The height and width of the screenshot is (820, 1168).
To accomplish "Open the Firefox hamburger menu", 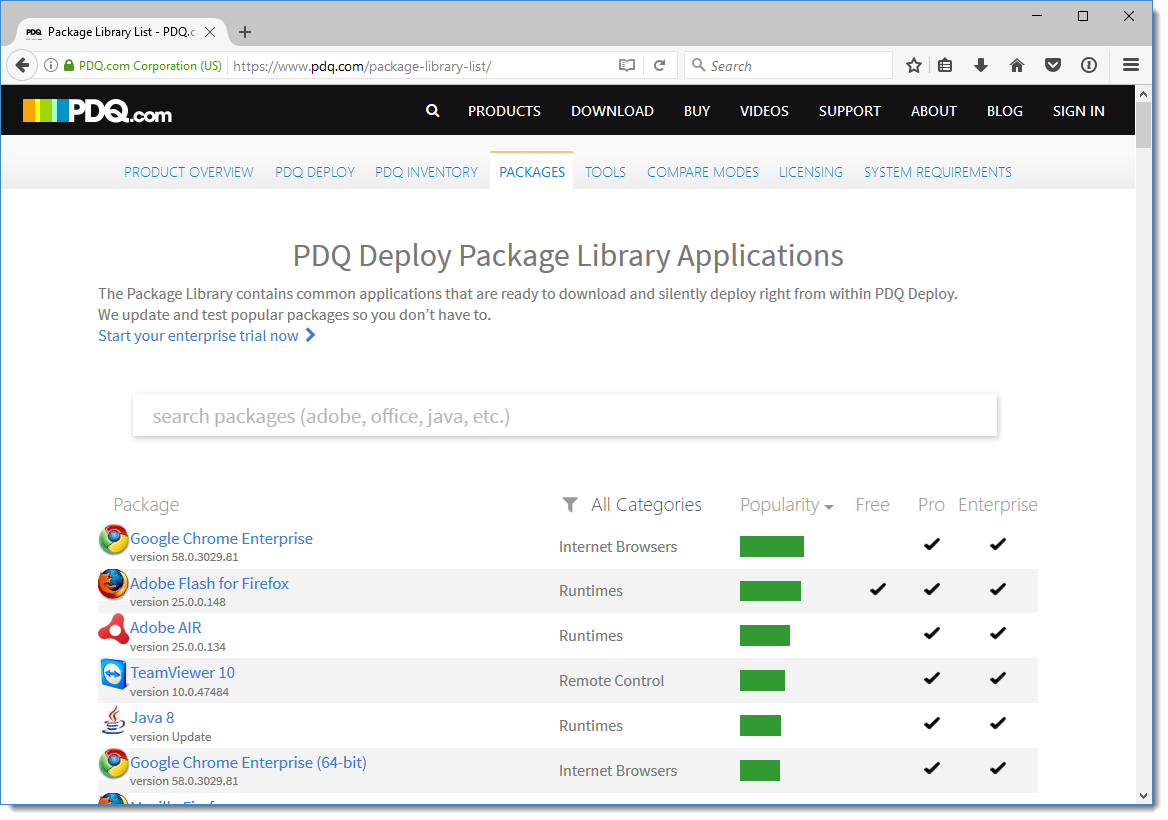I will click(x=1131, y=66).
